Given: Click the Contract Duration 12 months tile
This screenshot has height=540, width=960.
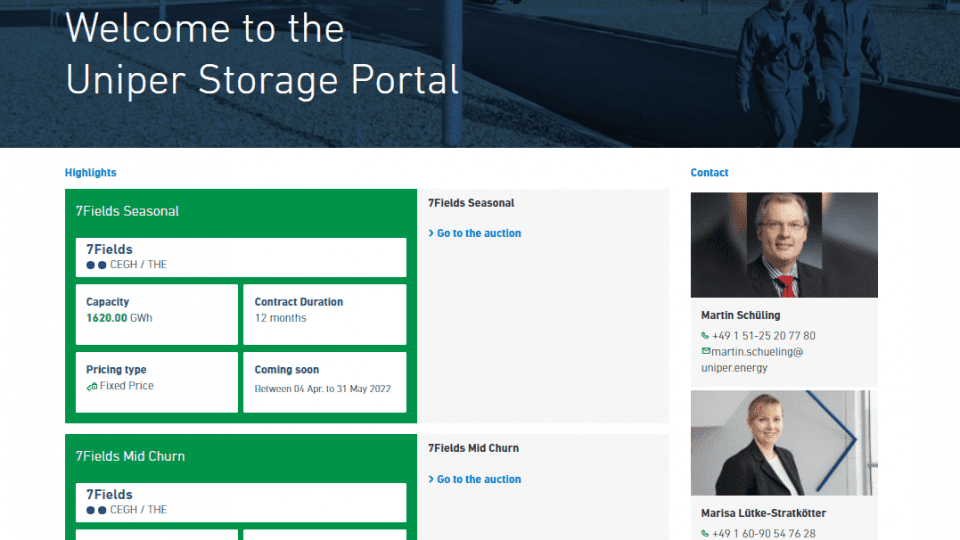Looking at the screenshot, I should [x=324, y=314].
